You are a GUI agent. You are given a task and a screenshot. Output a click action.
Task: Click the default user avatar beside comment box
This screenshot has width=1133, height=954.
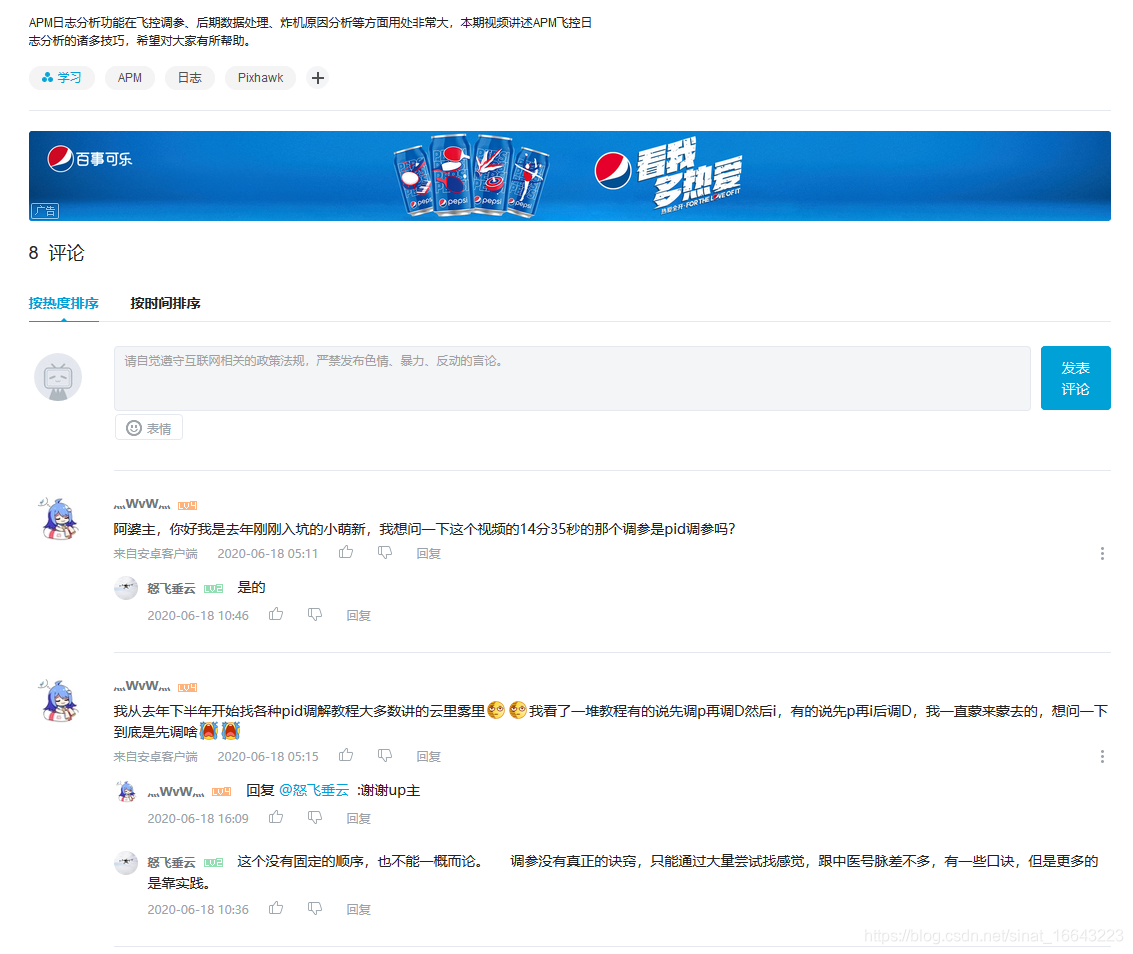pos(58,377)
